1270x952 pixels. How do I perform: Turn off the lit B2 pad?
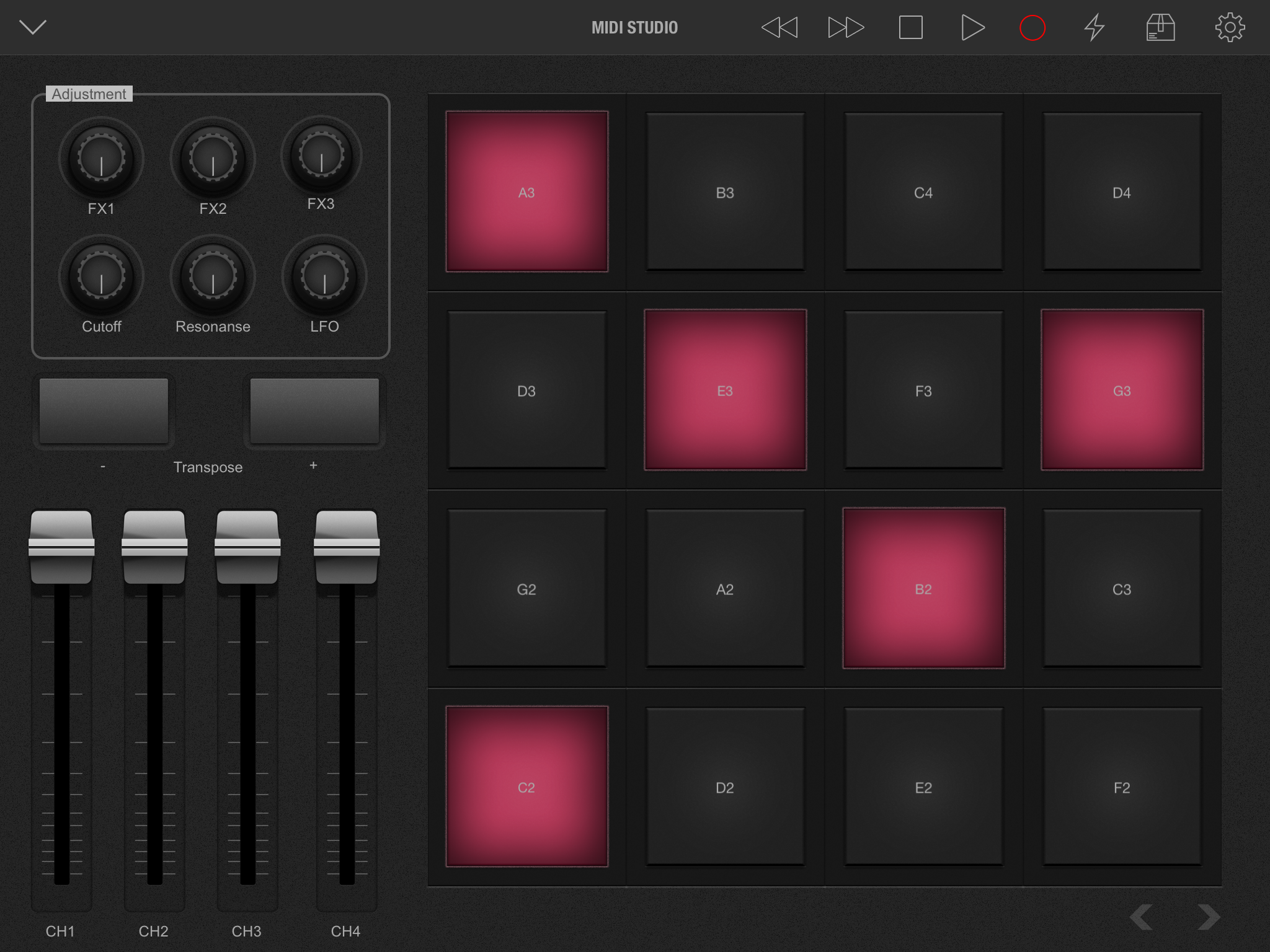pos(923,588)
